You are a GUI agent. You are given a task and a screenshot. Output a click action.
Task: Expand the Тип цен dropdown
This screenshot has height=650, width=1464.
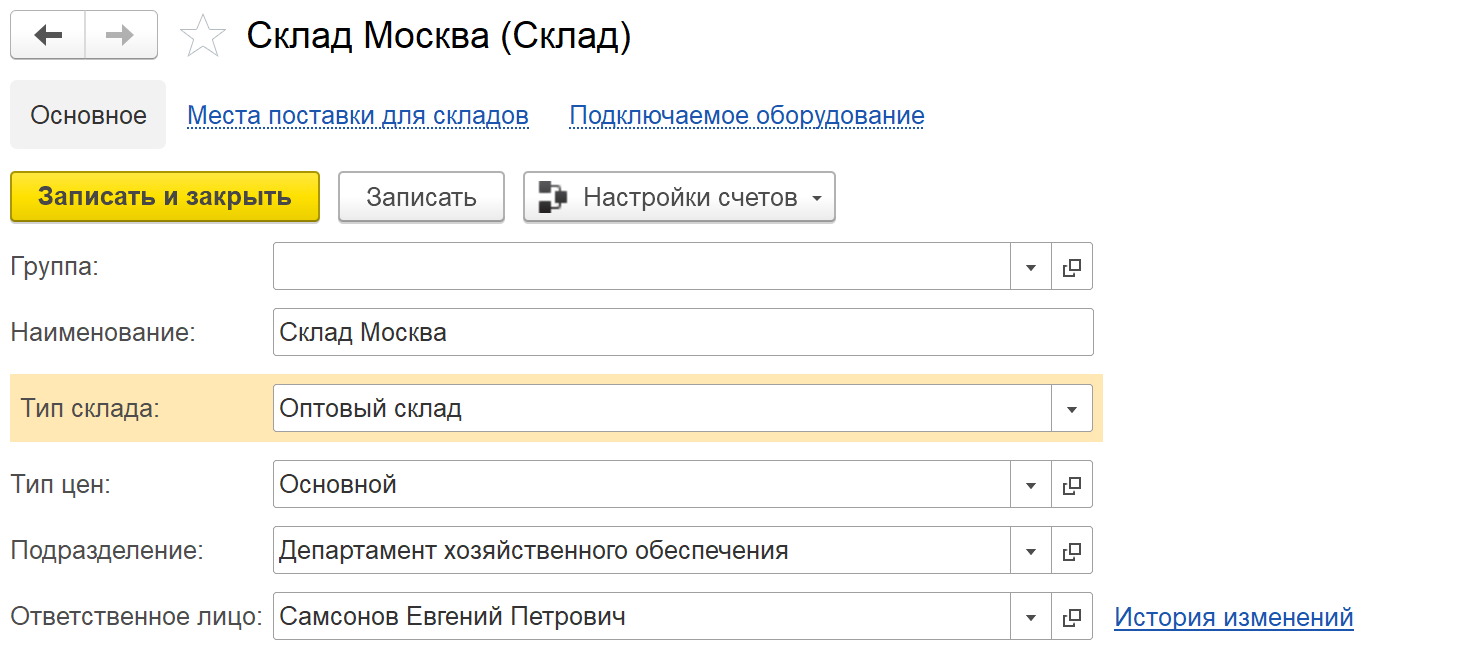tap(1031, 485)
